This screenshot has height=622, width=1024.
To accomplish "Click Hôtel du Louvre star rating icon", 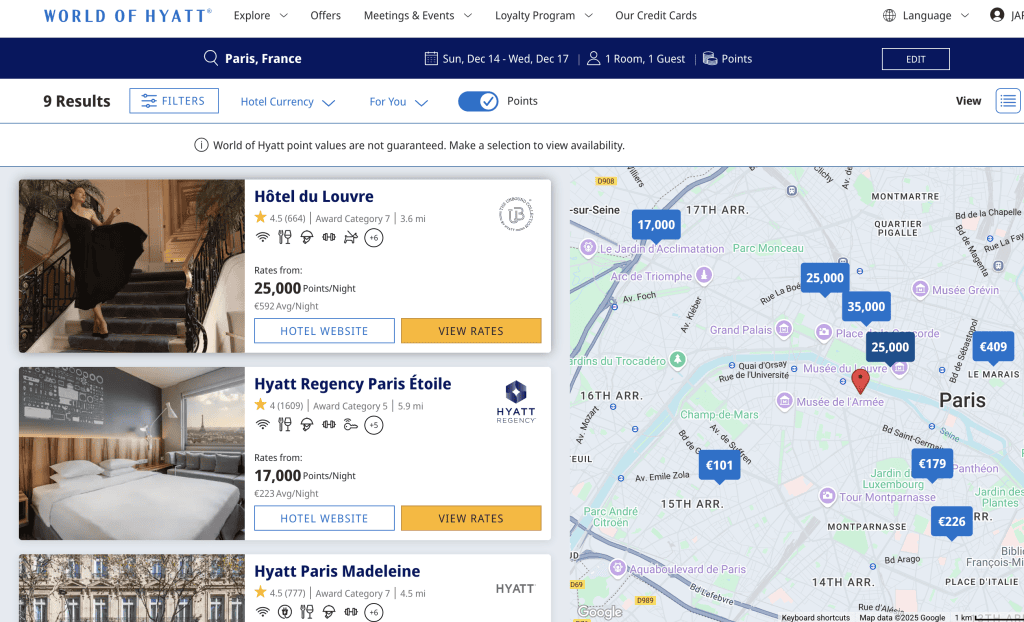I will coord(261,218).
